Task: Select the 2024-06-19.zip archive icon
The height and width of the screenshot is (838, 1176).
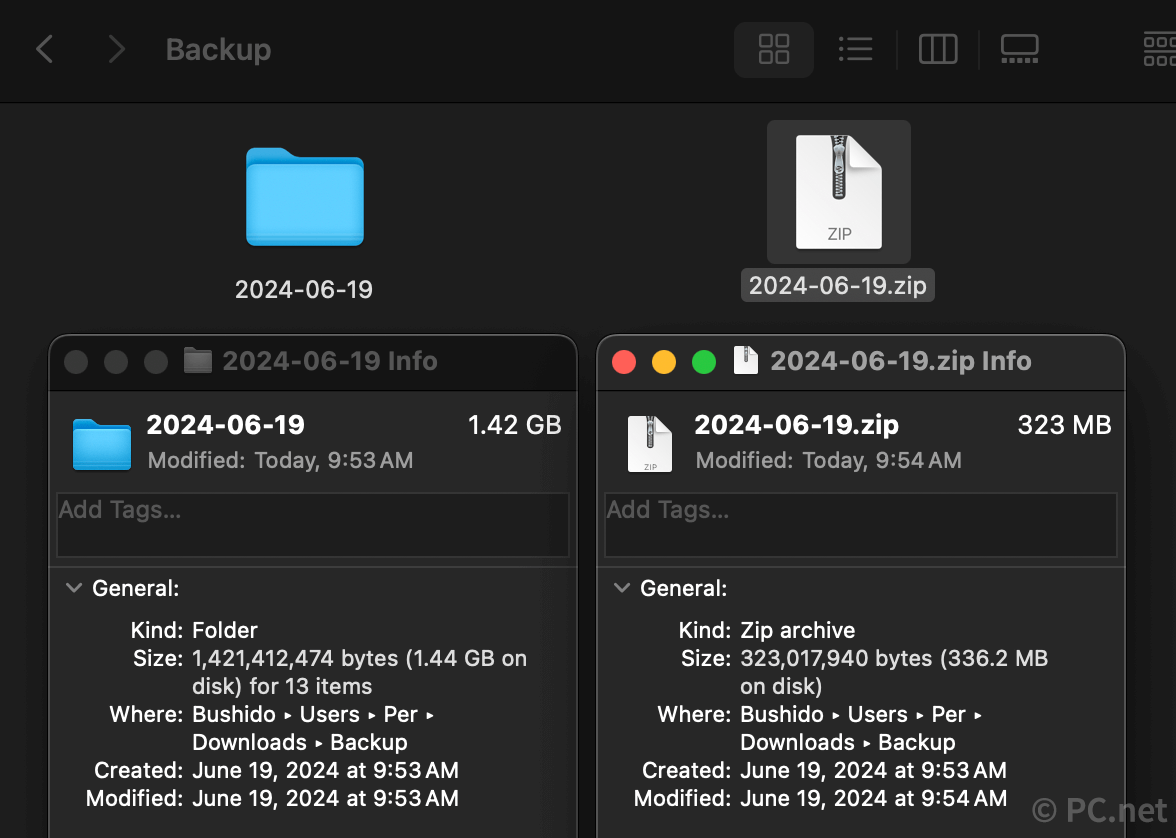Action: 838,192
